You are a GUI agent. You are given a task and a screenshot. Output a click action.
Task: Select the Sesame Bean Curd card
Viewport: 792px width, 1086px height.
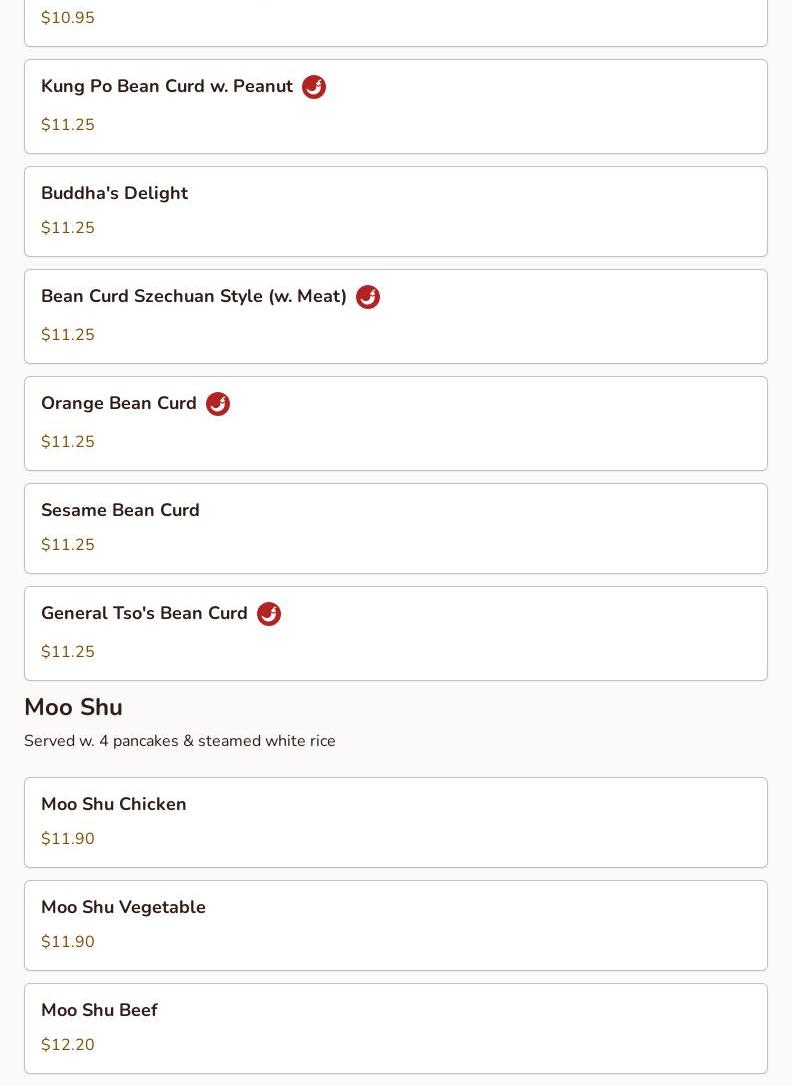pyautogui.click(x=395, y=528)
